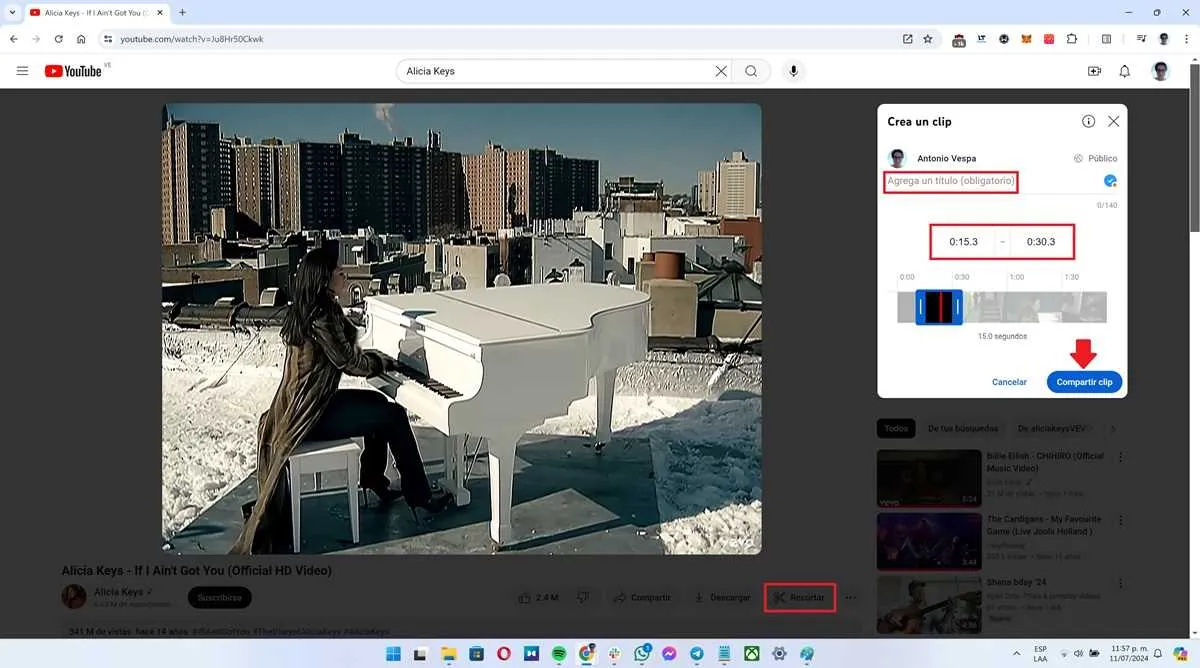Click the info icon in Crea un clip dialog
Image resolution: width=1200 pixels, height=668 pixels.
1088,121
